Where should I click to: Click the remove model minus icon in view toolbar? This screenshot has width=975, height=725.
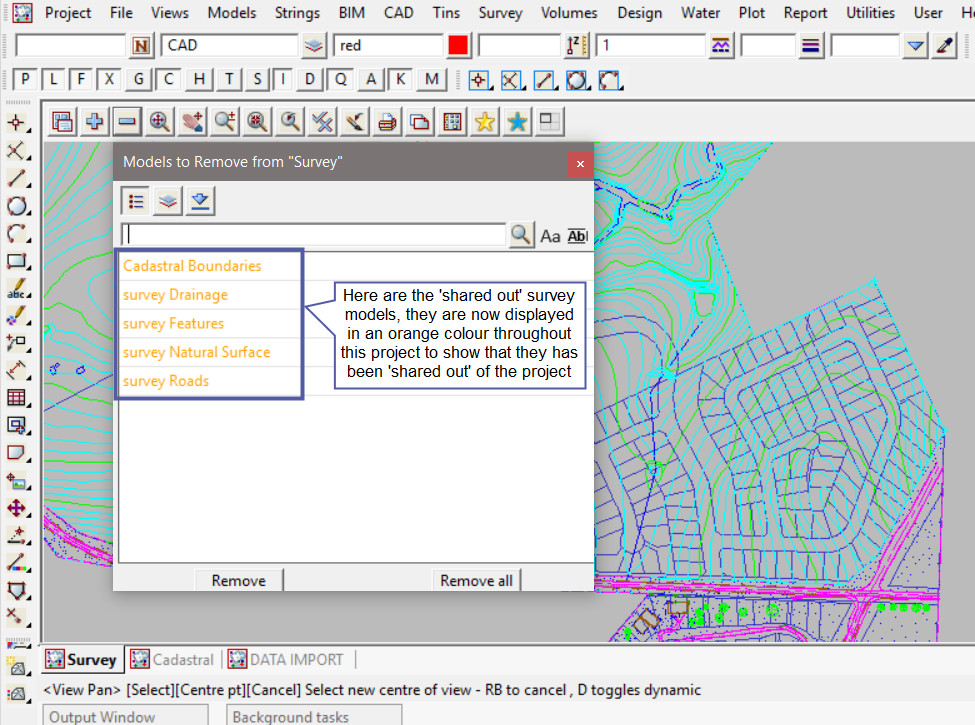point(126,121)
